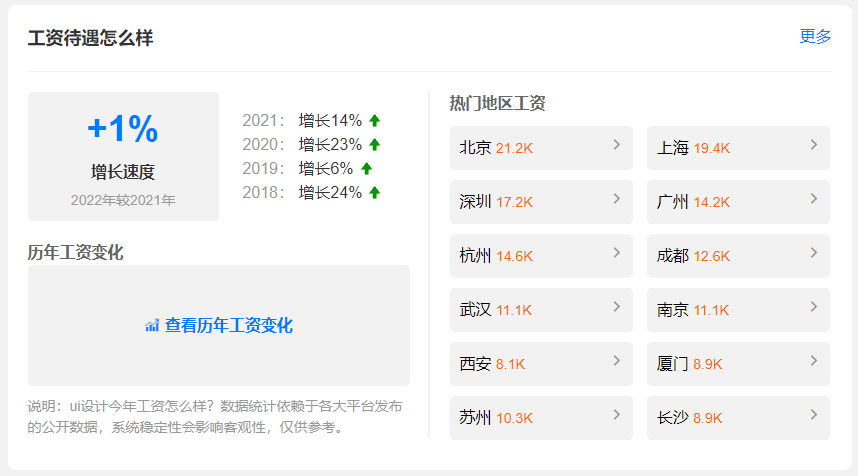Click the chevron arrow on 武汉 row
Image resolution: width=858 pixels, height=476 pixels.
(x=617, y=307)
